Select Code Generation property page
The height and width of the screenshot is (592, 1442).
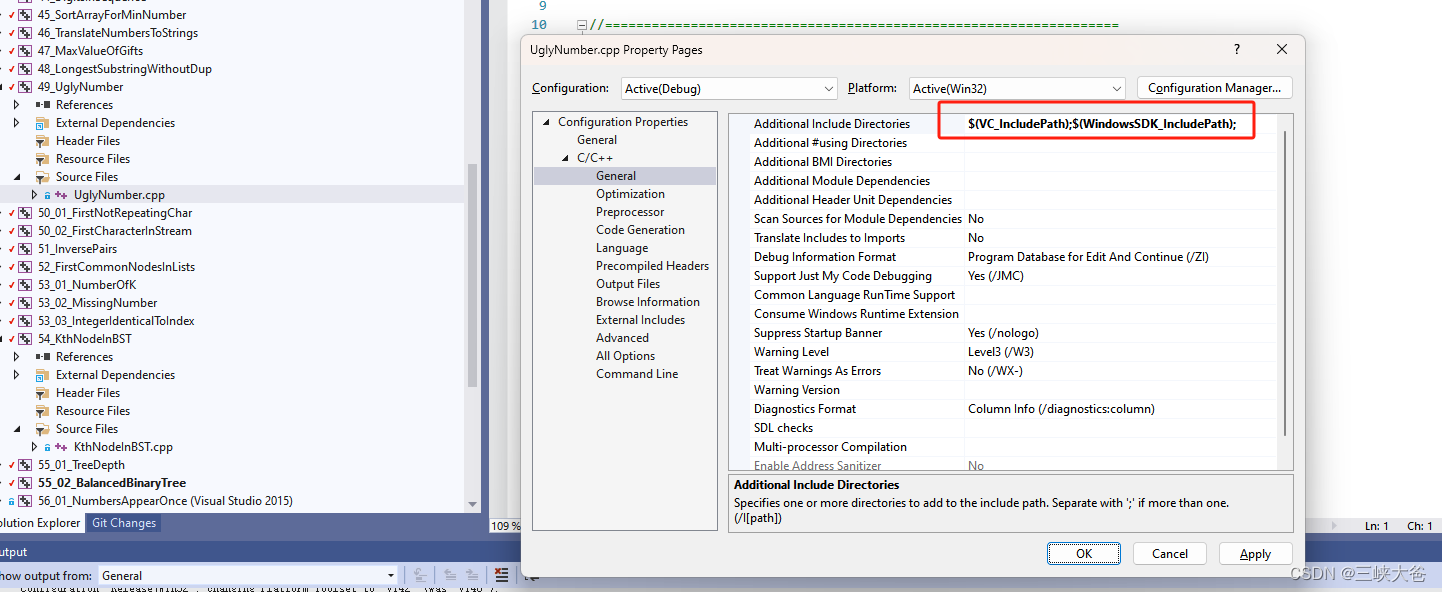click(x=640, y=230)
